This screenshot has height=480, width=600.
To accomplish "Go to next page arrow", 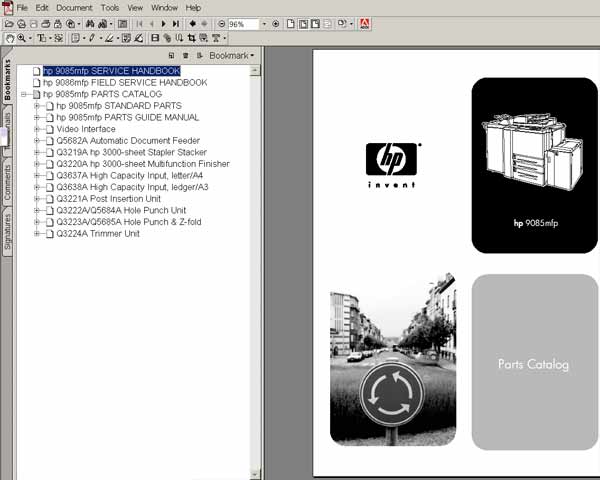I will point(164,24).
